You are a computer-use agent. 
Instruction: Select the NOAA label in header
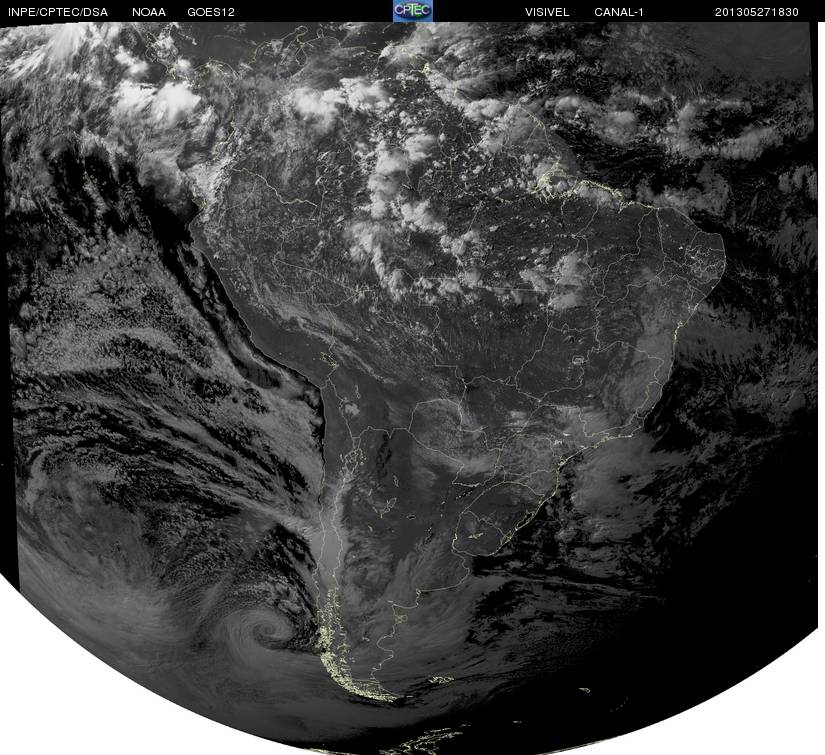(149, 12)
